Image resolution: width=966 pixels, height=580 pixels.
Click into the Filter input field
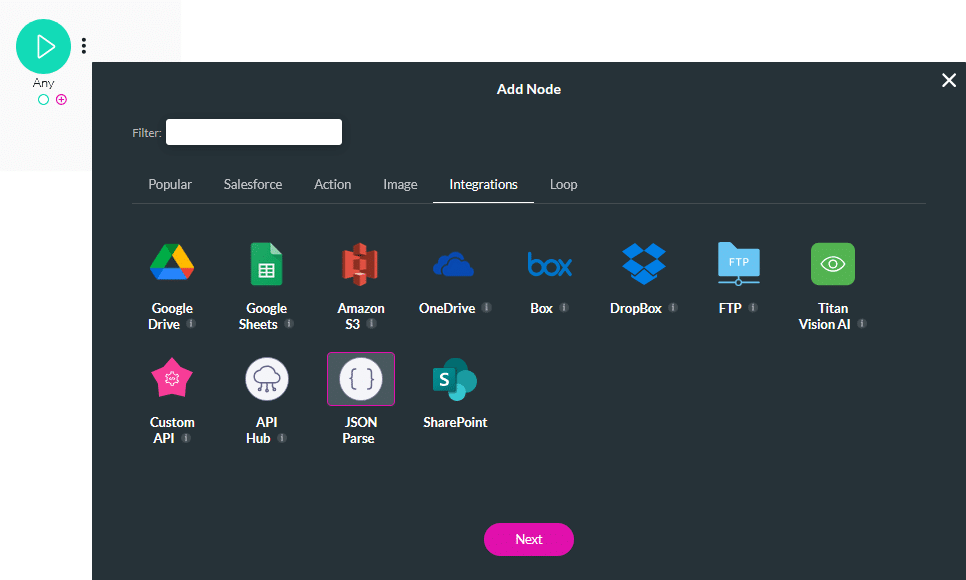coord(254,132)
